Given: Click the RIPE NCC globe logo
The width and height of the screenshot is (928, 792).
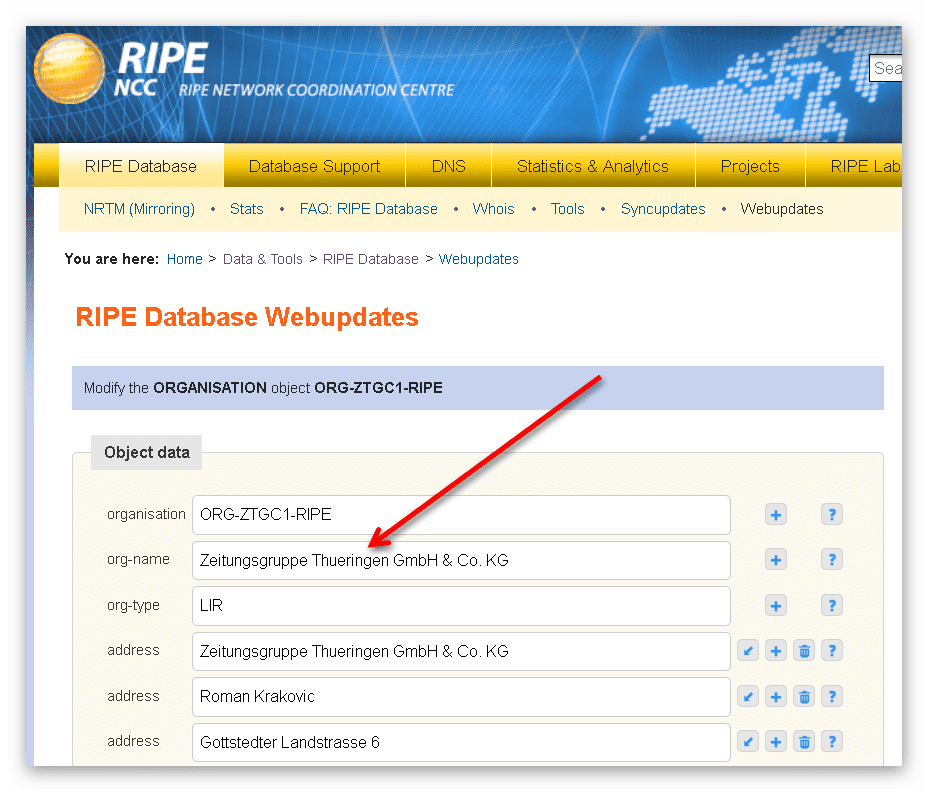Looking at the screenshot, I should click(x=69, y=68).
